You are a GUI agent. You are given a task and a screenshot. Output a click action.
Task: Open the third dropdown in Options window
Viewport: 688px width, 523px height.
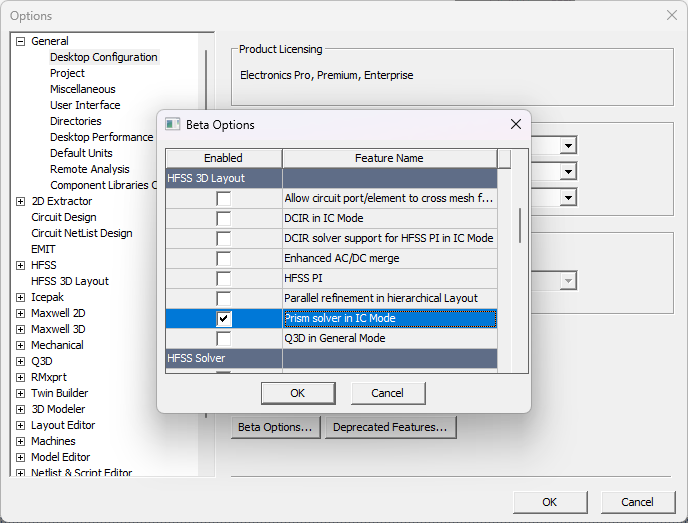pyautogui.click(x=568, y=197)
